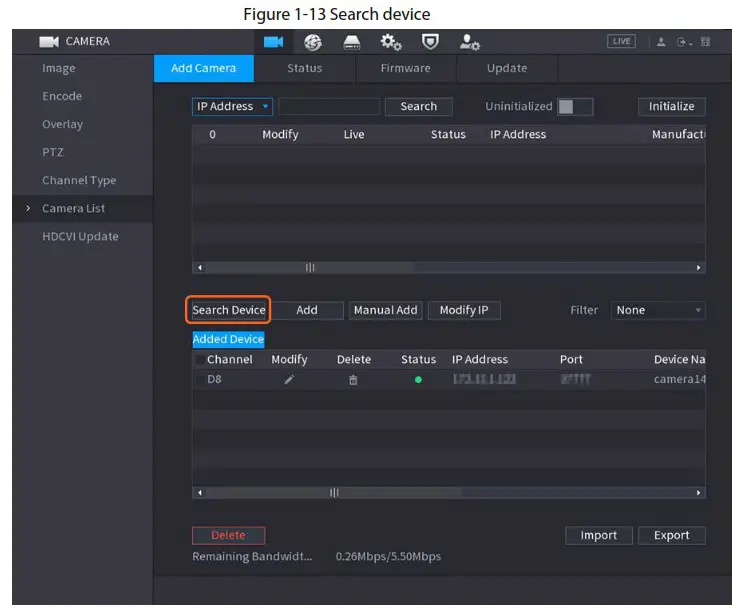
Task: Open the Storage disk icon
Action: coord(352,42)
